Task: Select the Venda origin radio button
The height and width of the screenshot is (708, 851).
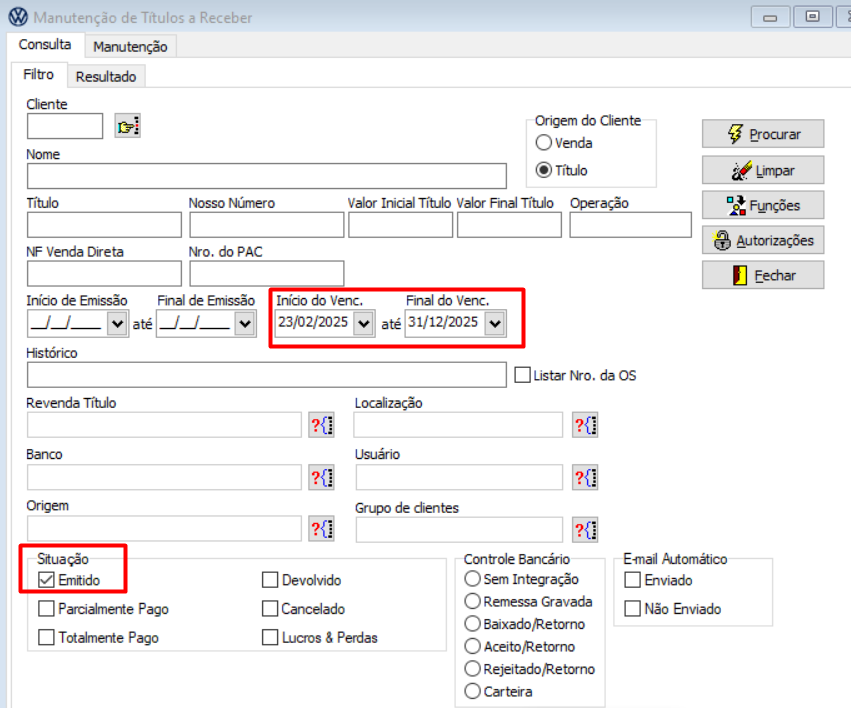Action: pyautogui.click(x=544, y=143)
